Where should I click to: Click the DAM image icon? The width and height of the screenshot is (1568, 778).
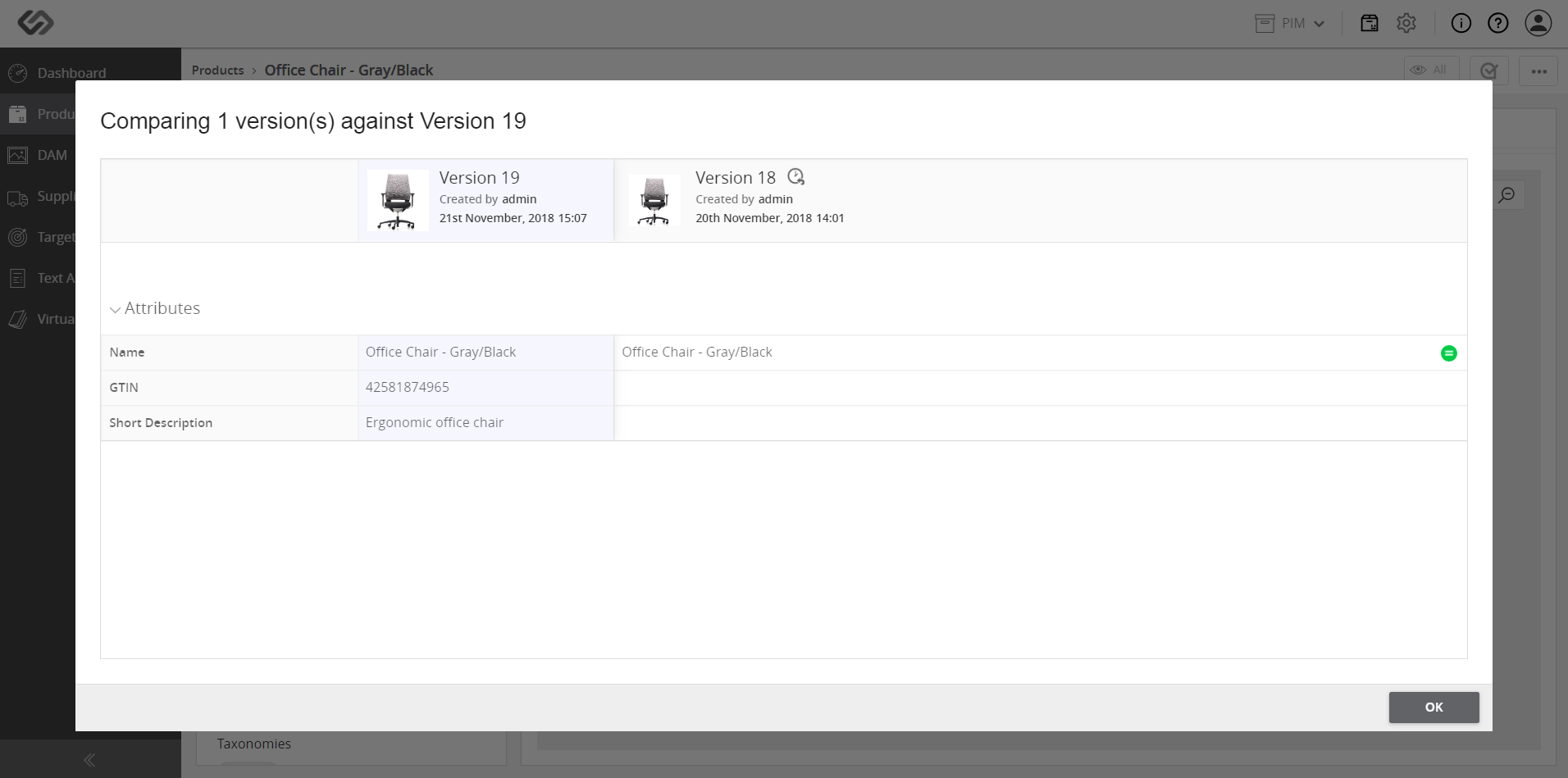click(18, 155)
